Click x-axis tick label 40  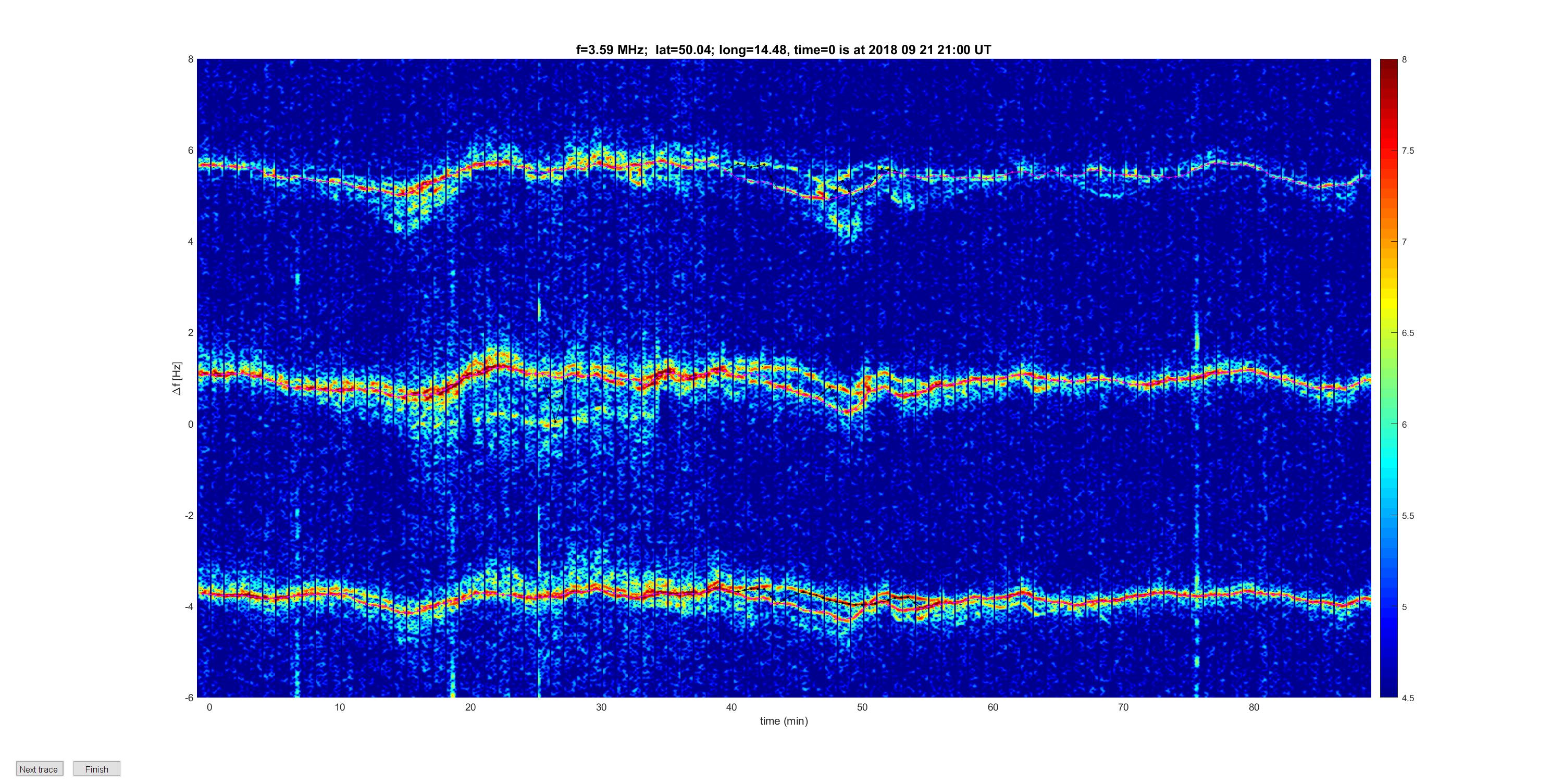click(732, 707)
